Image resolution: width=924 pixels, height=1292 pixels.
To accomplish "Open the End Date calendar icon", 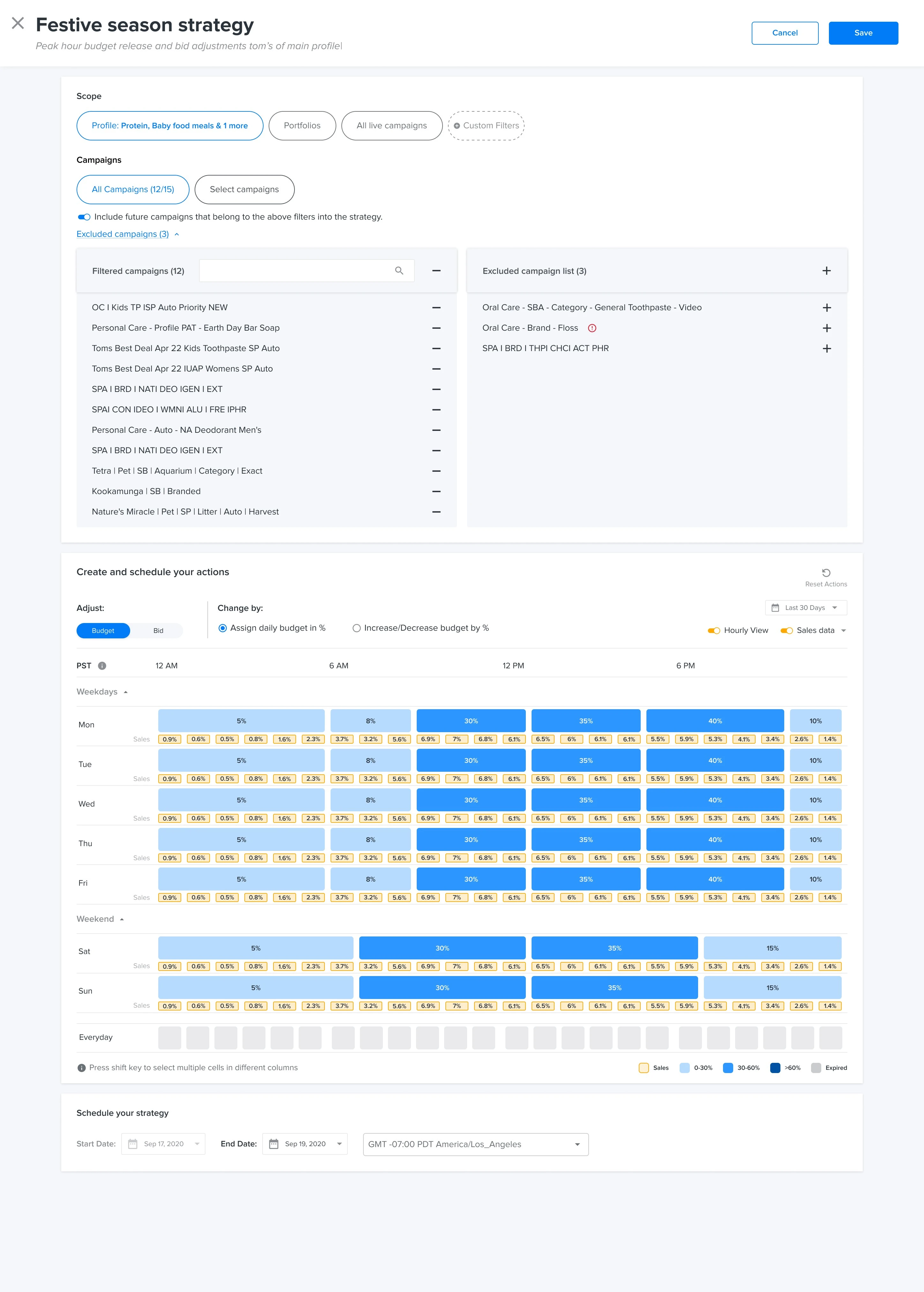I will (274, 1144).
